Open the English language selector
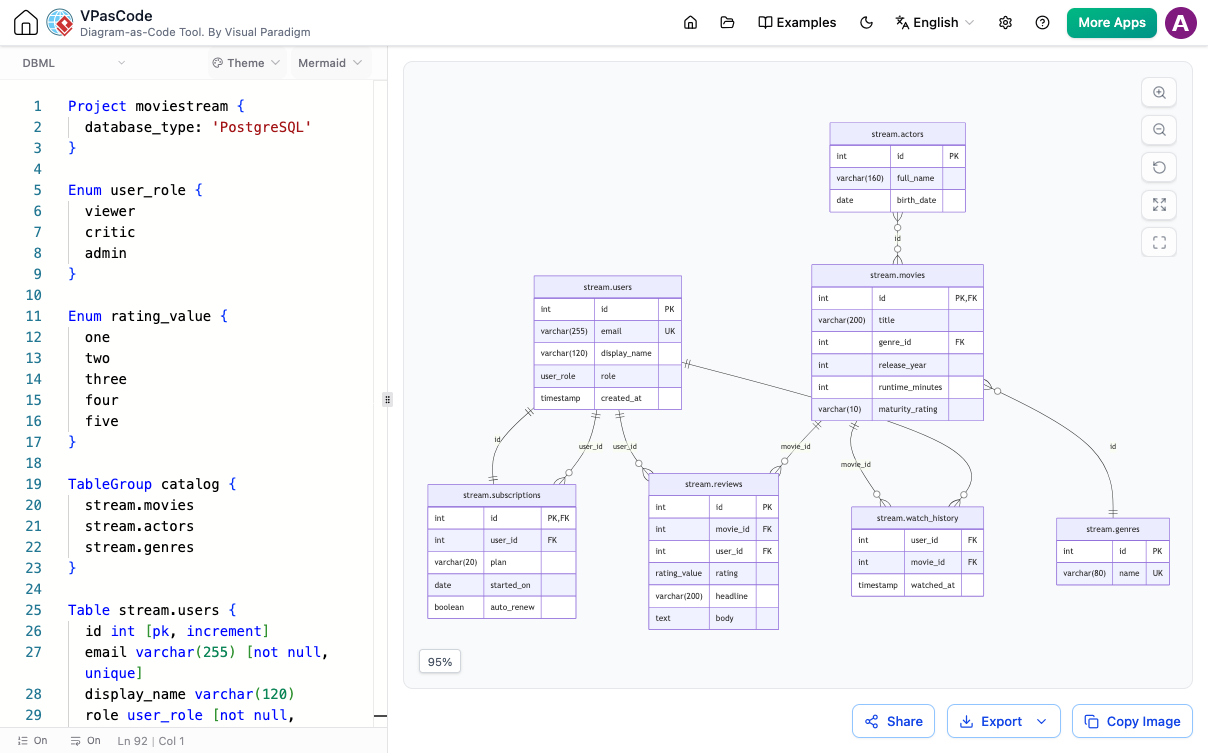The width and height of the screenshot is (1208, 753). [935, 23]
